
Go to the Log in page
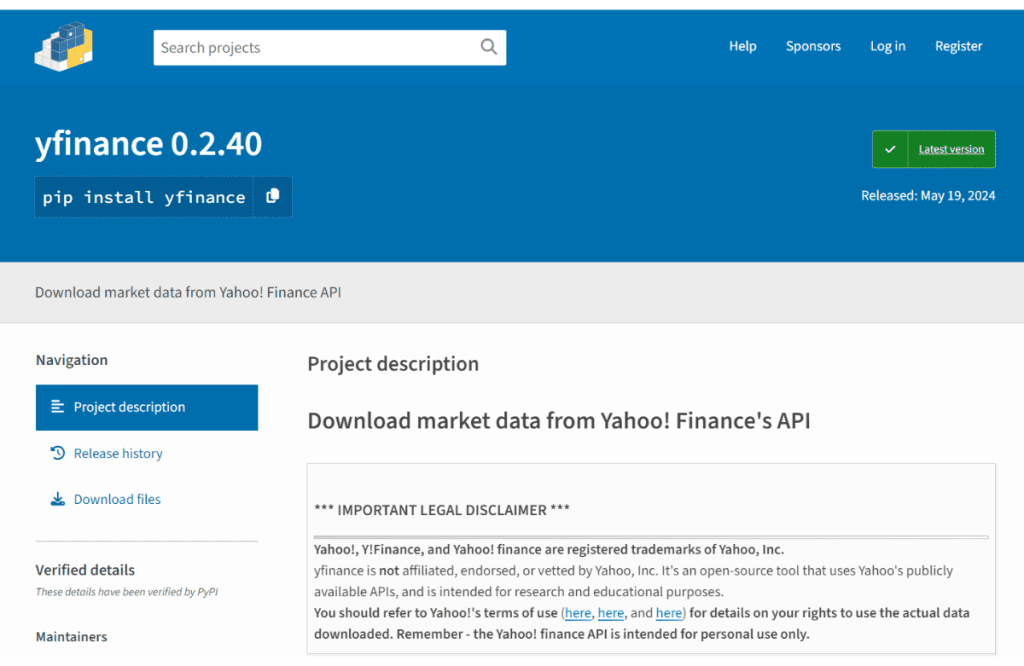(x=887, y=46)
